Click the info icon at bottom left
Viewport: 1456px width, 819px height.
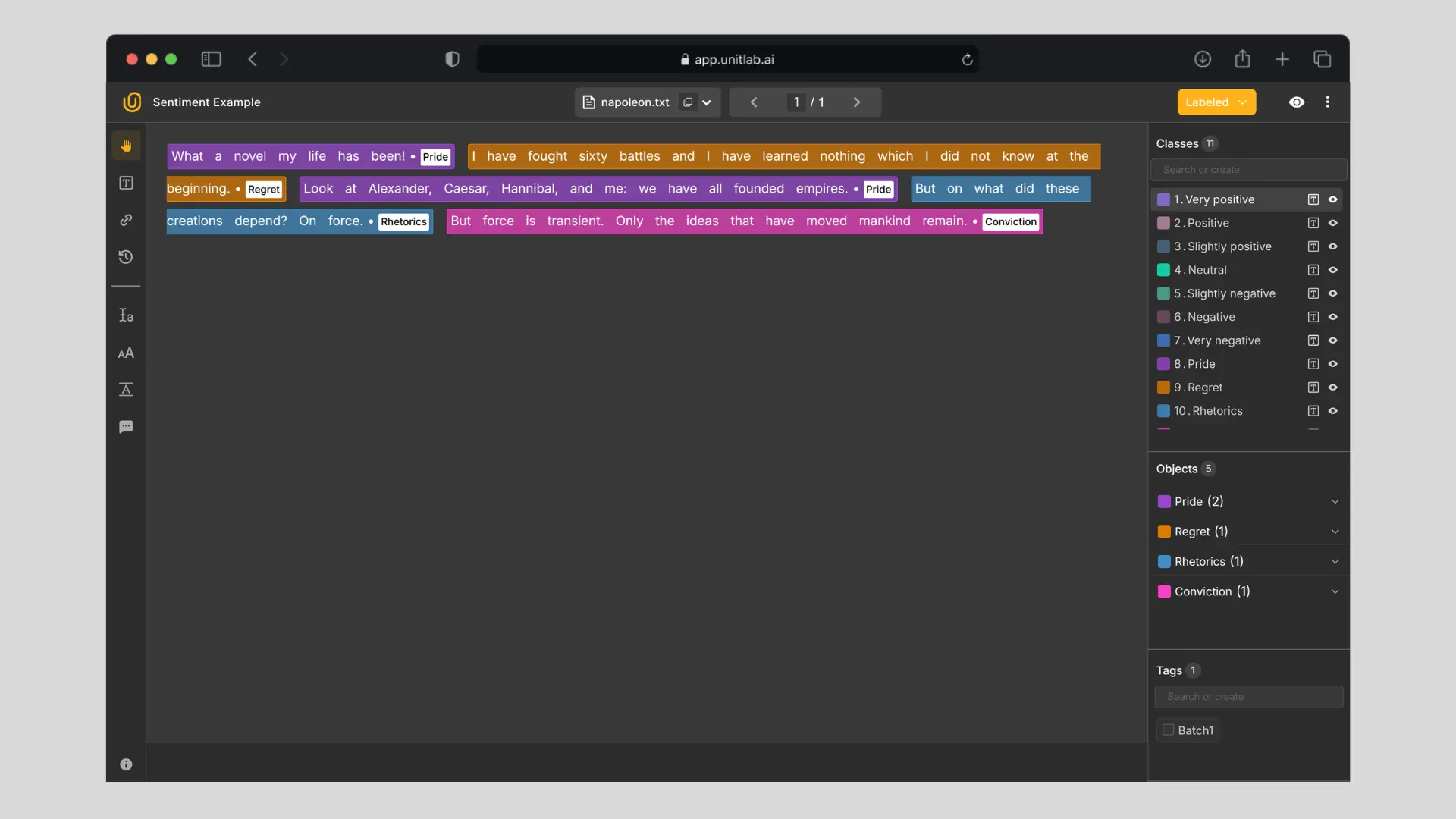pyautogui.click(x=126, y=764)
